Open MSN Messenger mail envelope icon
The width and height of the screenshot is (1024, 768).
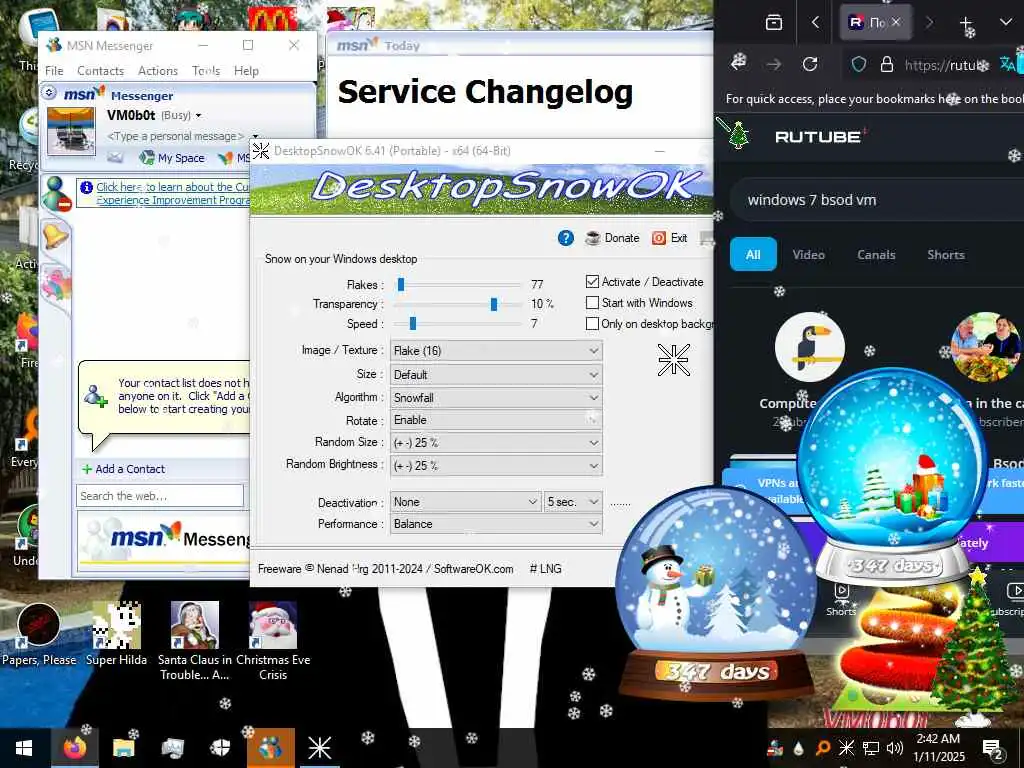pyautogui.click(x=115, y=157)
